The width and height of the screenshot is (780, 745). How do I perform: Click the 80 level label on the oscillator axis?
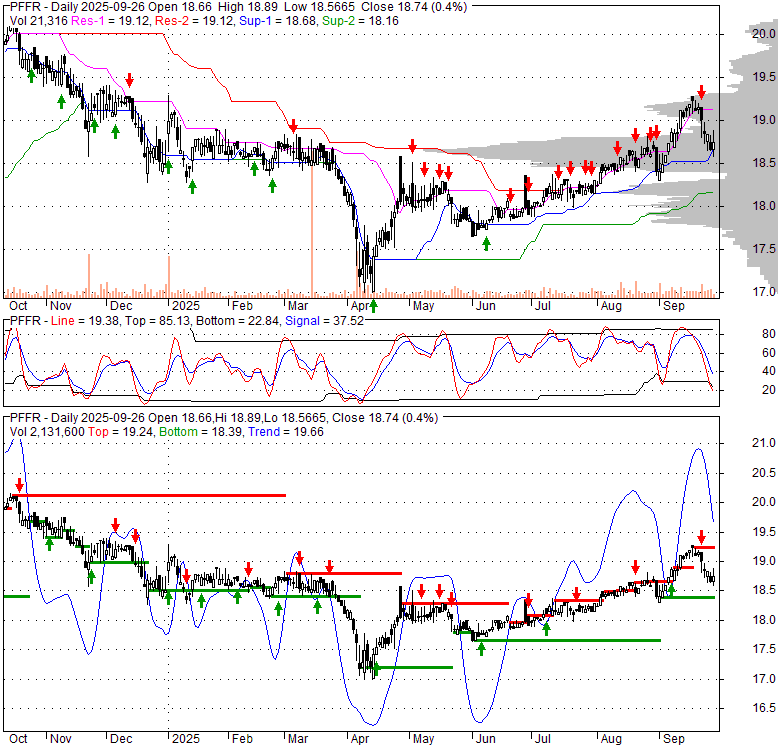(x=769, y=334)
